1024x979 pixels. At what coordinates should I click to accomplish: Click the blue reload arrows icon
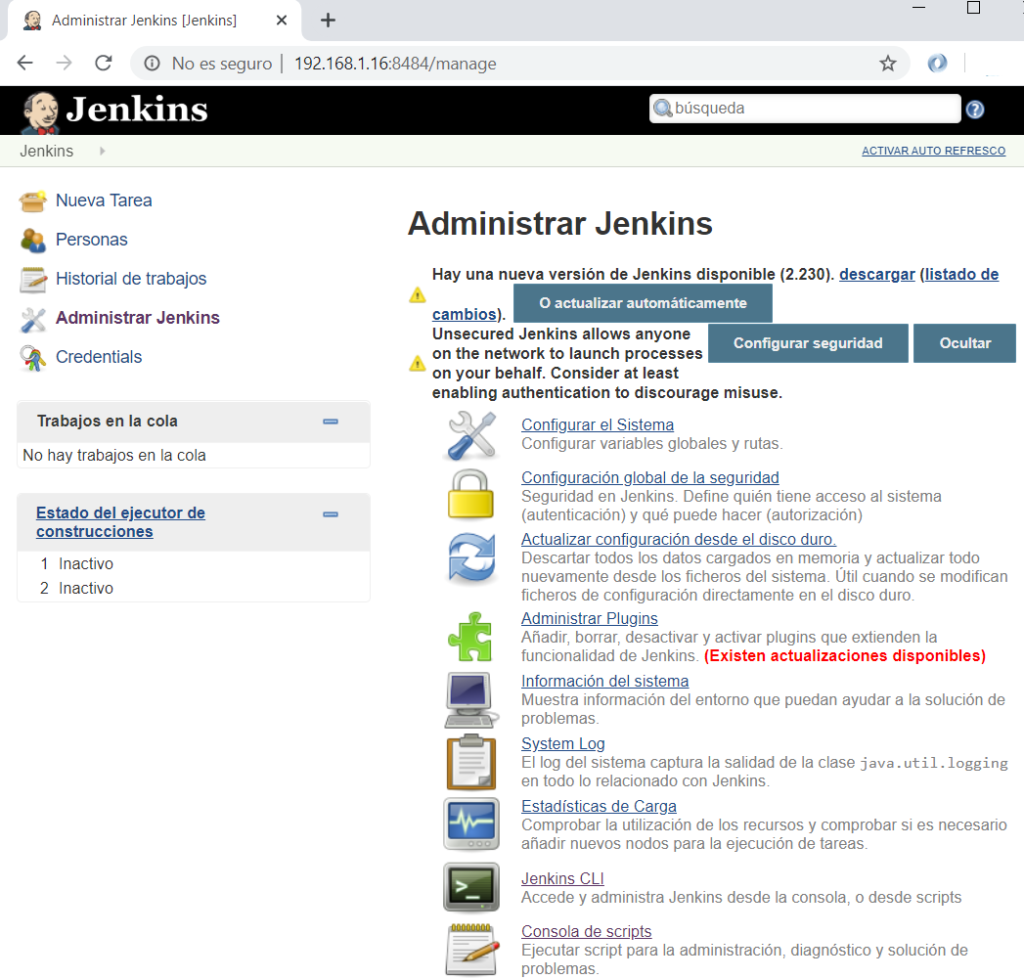click(472, 557)
